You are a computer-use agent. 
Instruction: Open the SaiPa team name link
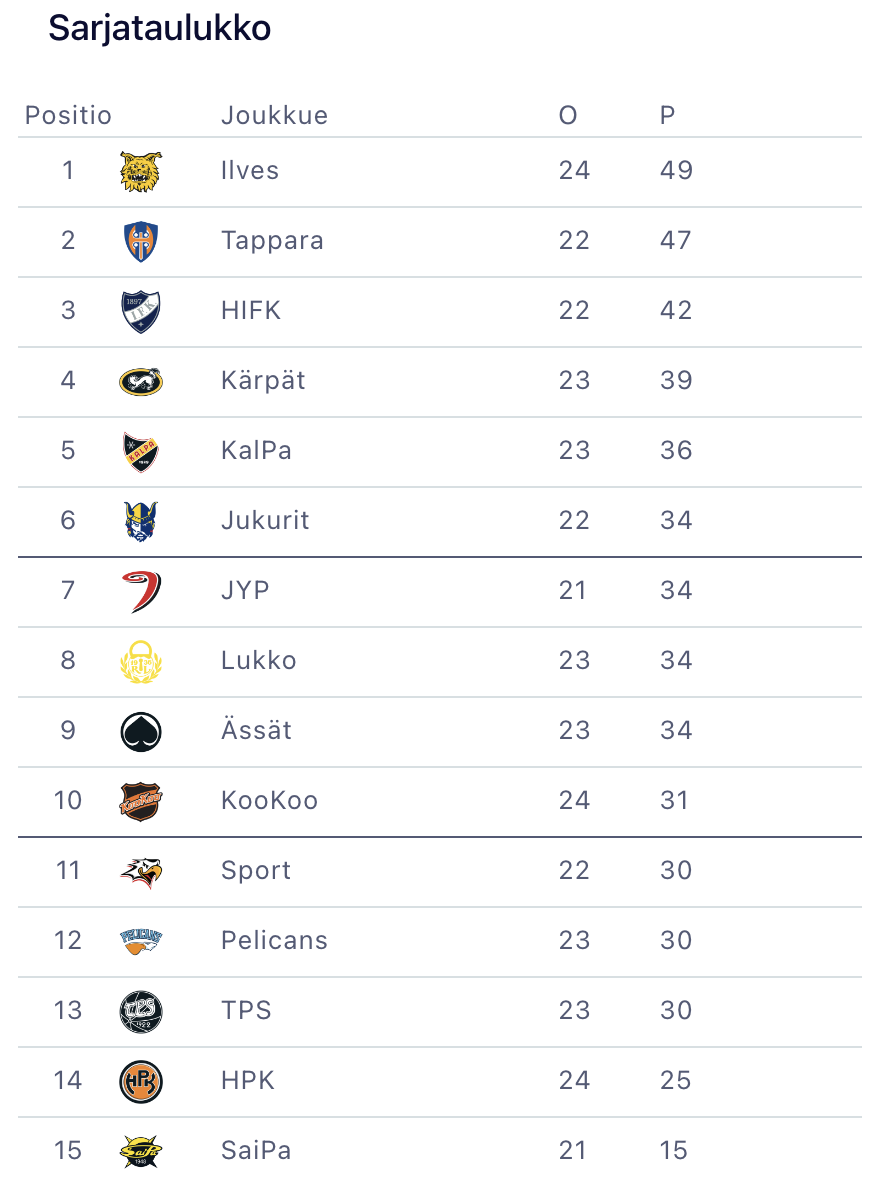tap(256, 1150)
